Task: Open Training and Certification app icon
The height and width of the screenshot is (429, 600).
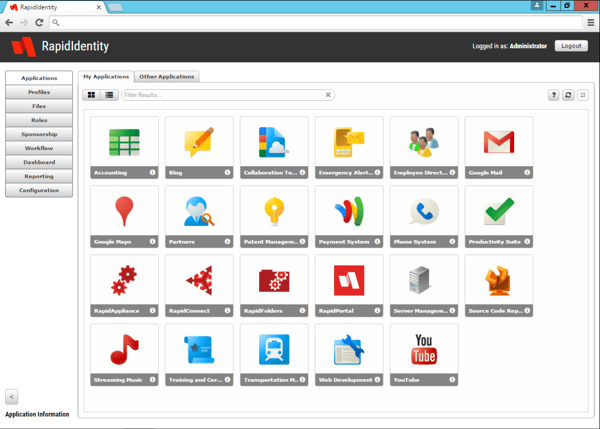Action: point(199,349)
